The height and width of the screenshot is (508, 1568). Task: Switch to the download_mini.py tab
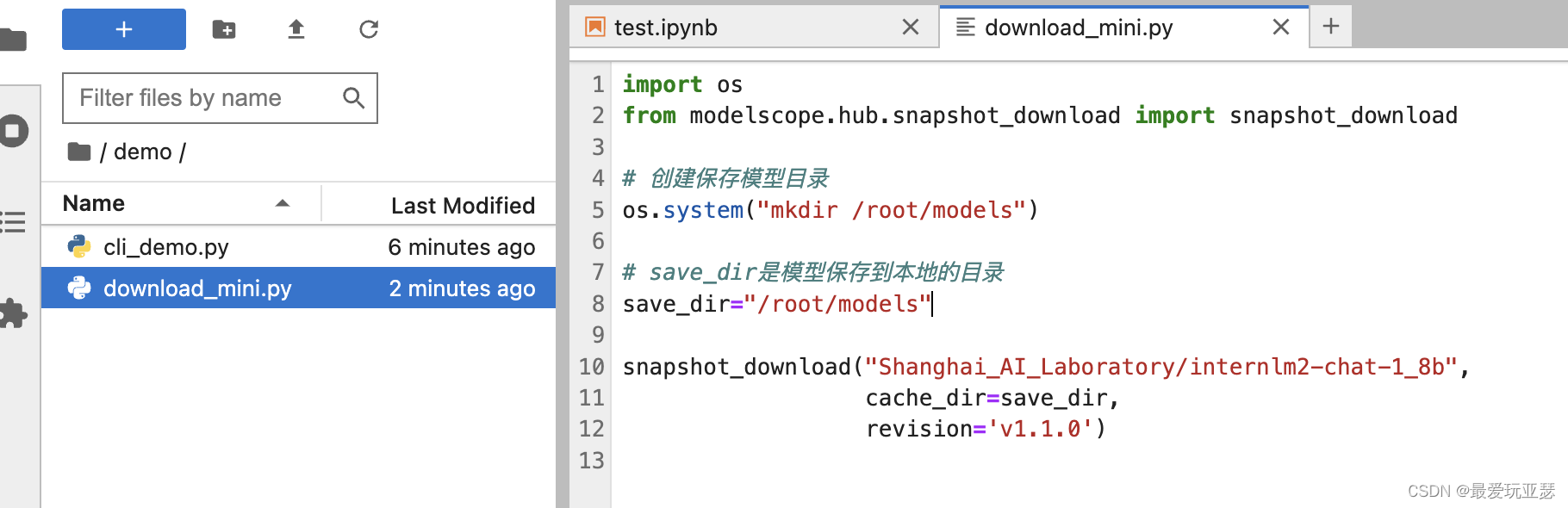click(x=1124, y=28)
